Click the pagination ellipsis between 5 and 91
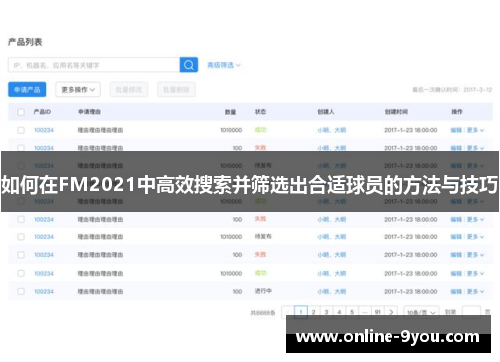500x362 pixels. pos(365,312)
